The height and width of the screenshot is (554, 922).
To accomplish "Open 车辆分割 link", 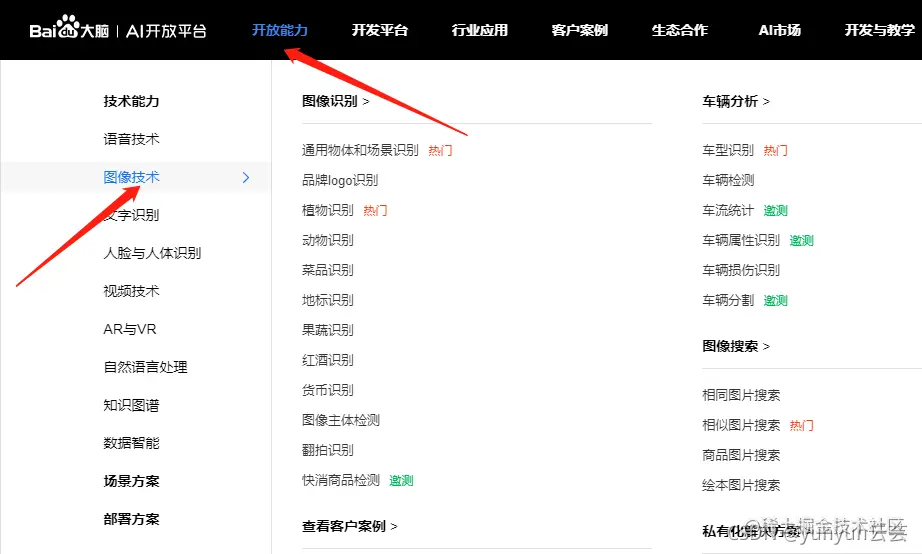I will point(728,300).
